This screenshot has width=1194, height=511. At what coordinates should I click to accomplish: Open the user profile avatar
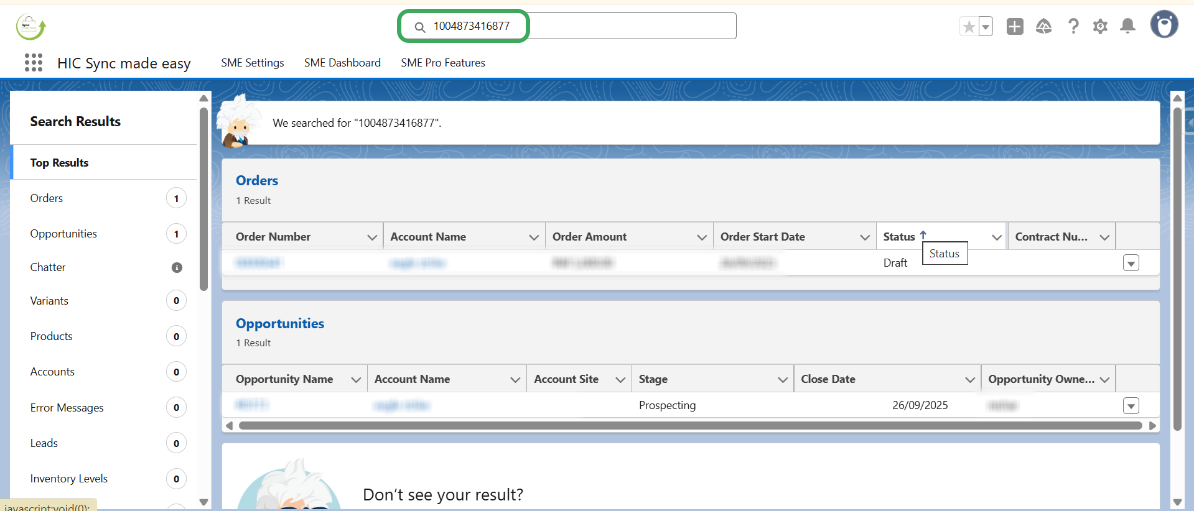click(1164, 24)
